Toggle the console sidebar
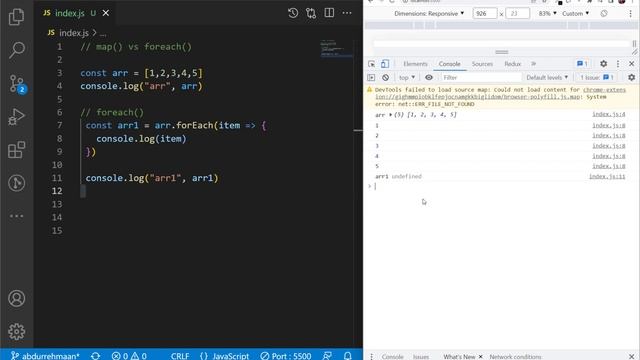Image resolution: width=640 pixels, height=360 pixels. [371, 78]
